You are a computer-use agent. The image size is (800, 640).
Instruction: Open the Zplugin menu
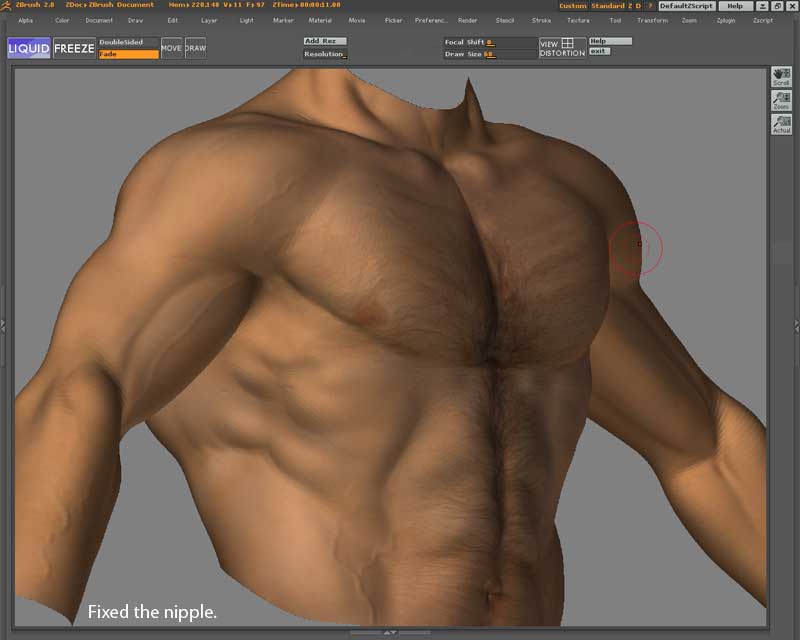726,20
